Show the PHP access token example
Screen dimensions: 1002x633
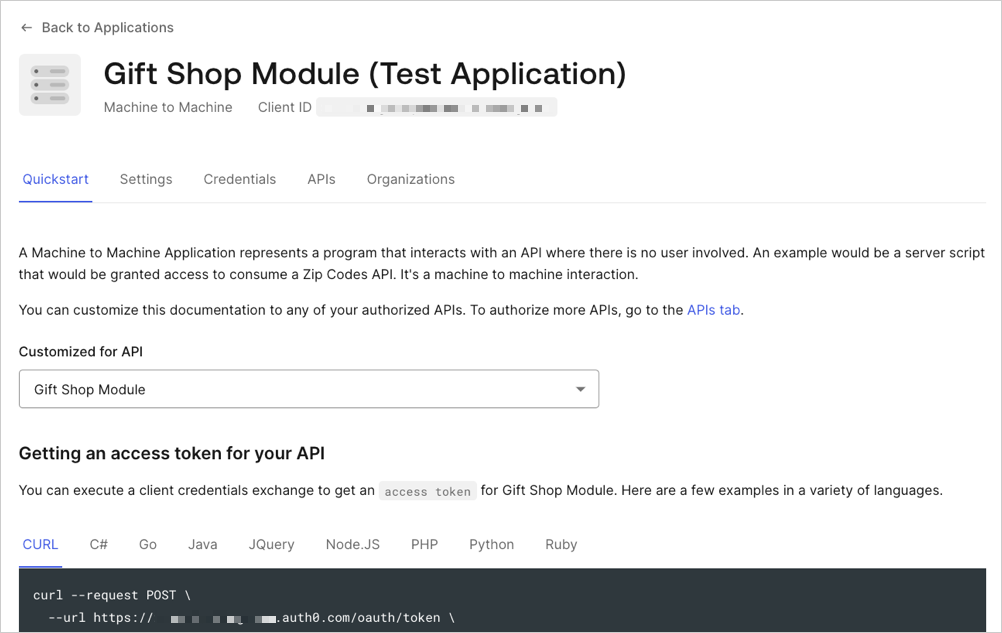click(x=424, y=544)
